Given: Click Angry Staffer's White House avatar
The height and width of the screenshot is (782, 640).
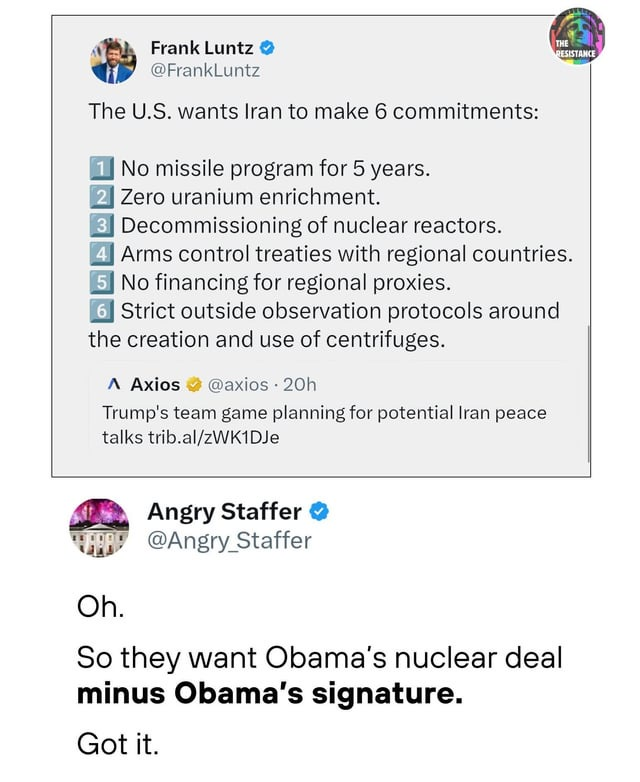Looking at the screenshot, I should [x=100, y=527].
